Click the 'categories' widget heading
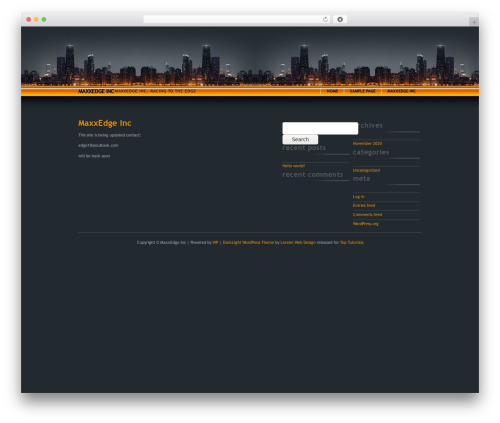This screenshot has height=423, width=500. pyautogui.click(x=371, y=152)
